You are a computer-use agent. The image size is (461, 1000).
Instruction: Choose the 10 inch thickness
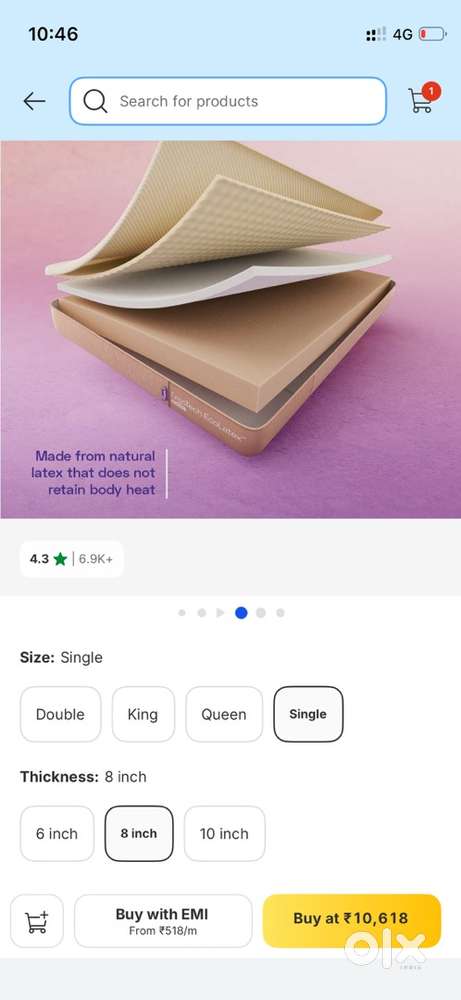pos(224,834)
